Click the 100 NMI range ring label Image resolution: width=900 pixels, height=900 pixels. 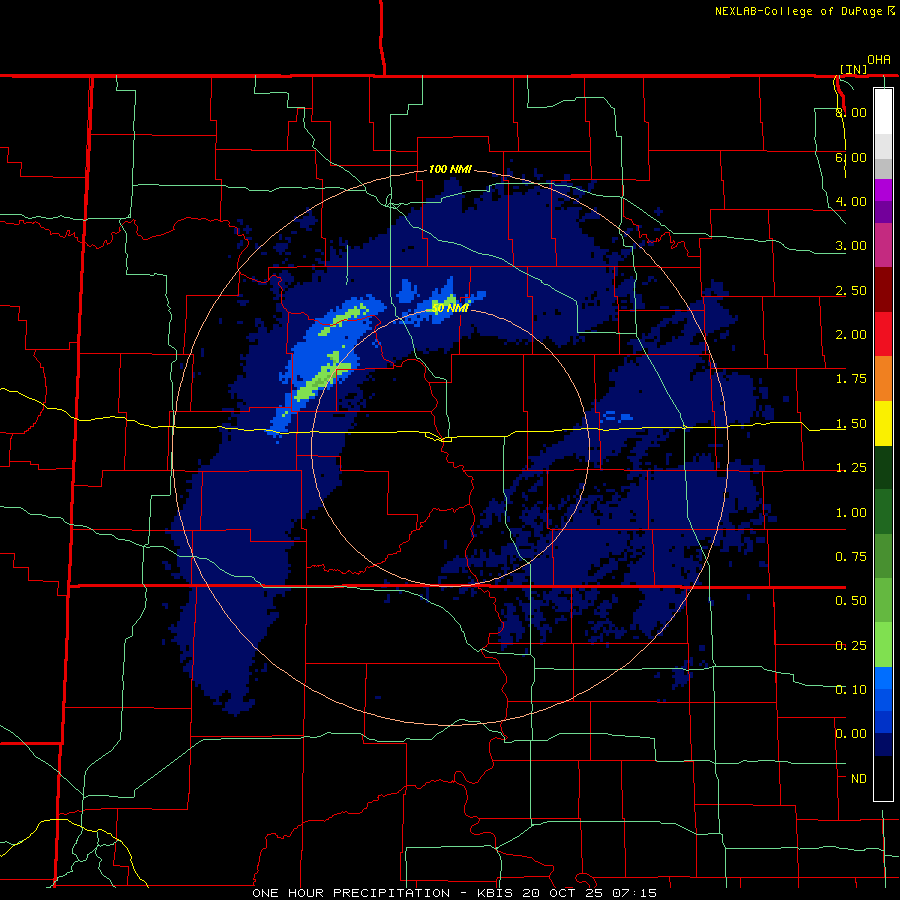pos(451,169)
